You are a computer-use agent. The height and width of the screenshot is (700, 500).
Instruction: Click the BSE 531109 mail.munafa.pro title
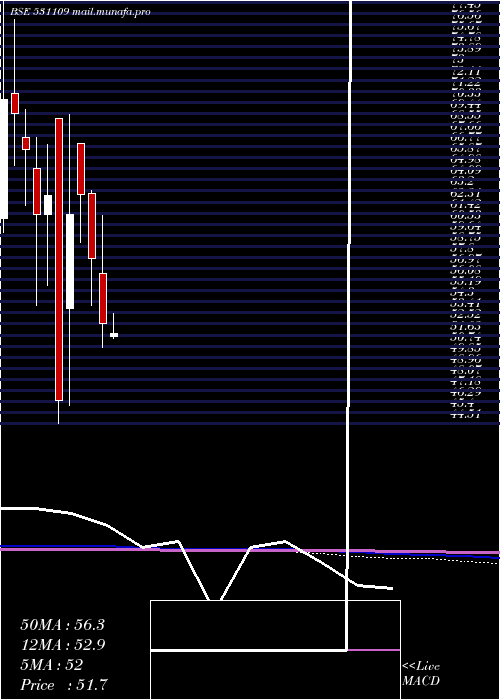(80, 12)
